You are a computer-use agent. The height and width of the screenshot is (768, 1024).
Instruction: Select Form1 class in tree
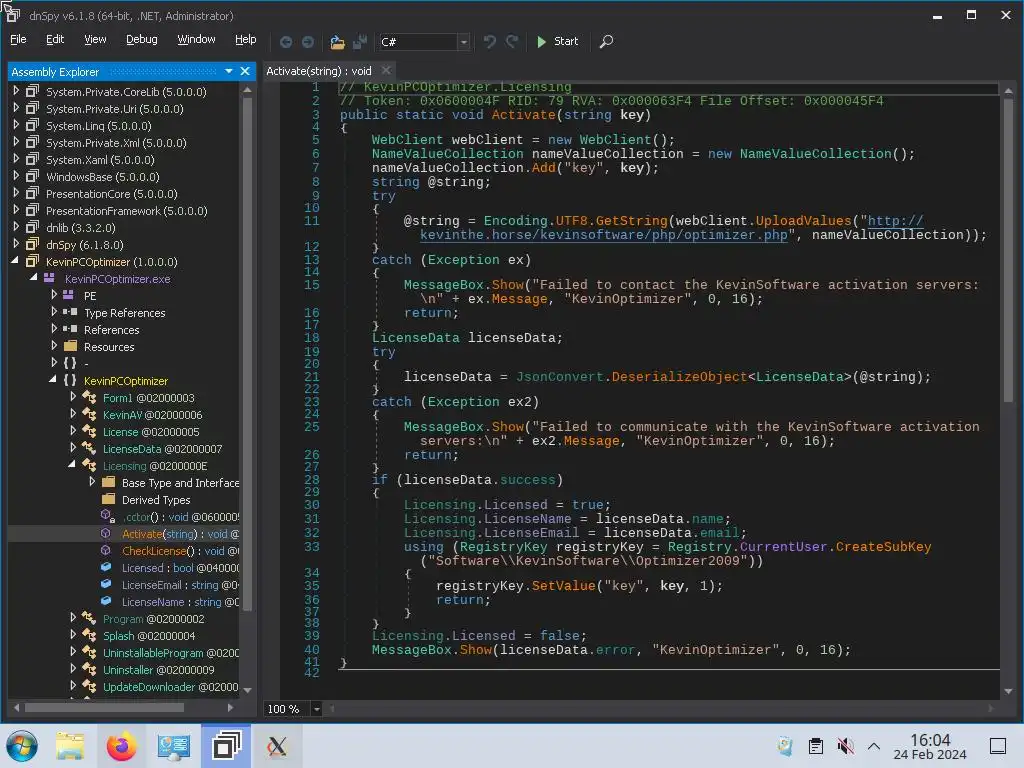[148, 398]
